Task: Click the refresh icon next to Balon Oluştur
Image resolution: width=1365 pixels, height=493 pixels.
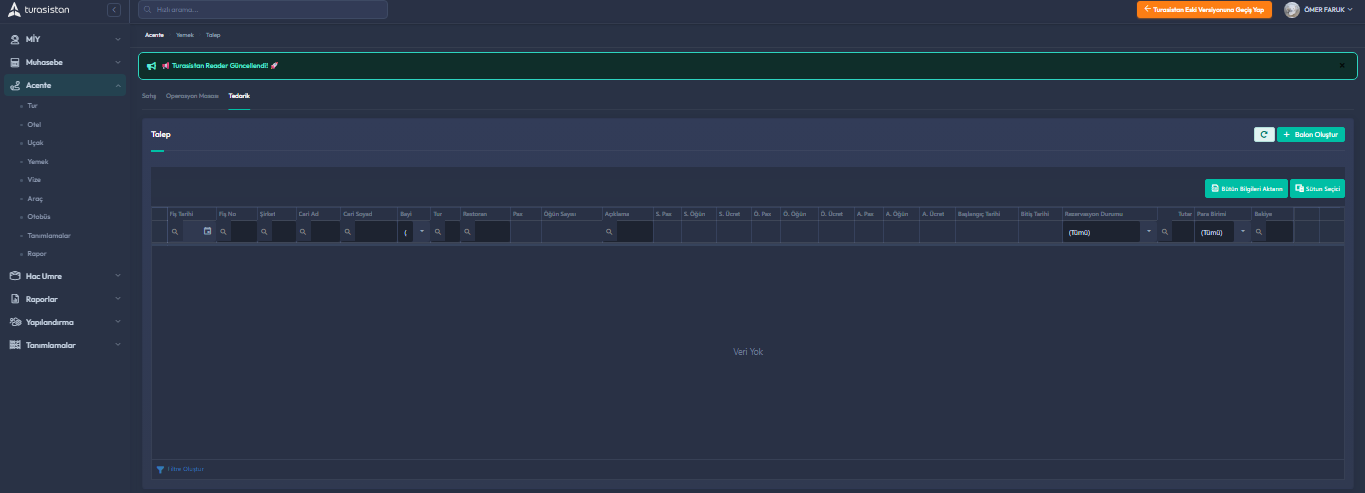Action: (1264, 134)
